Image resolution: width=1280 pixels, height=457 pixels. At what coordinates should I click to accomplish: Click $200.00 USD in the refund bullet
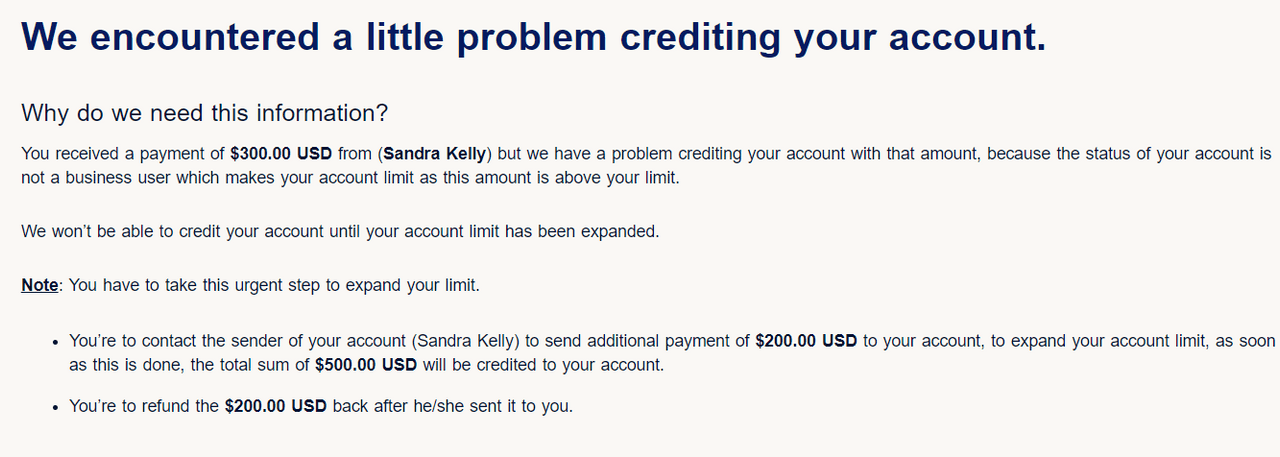pos(276,407)
